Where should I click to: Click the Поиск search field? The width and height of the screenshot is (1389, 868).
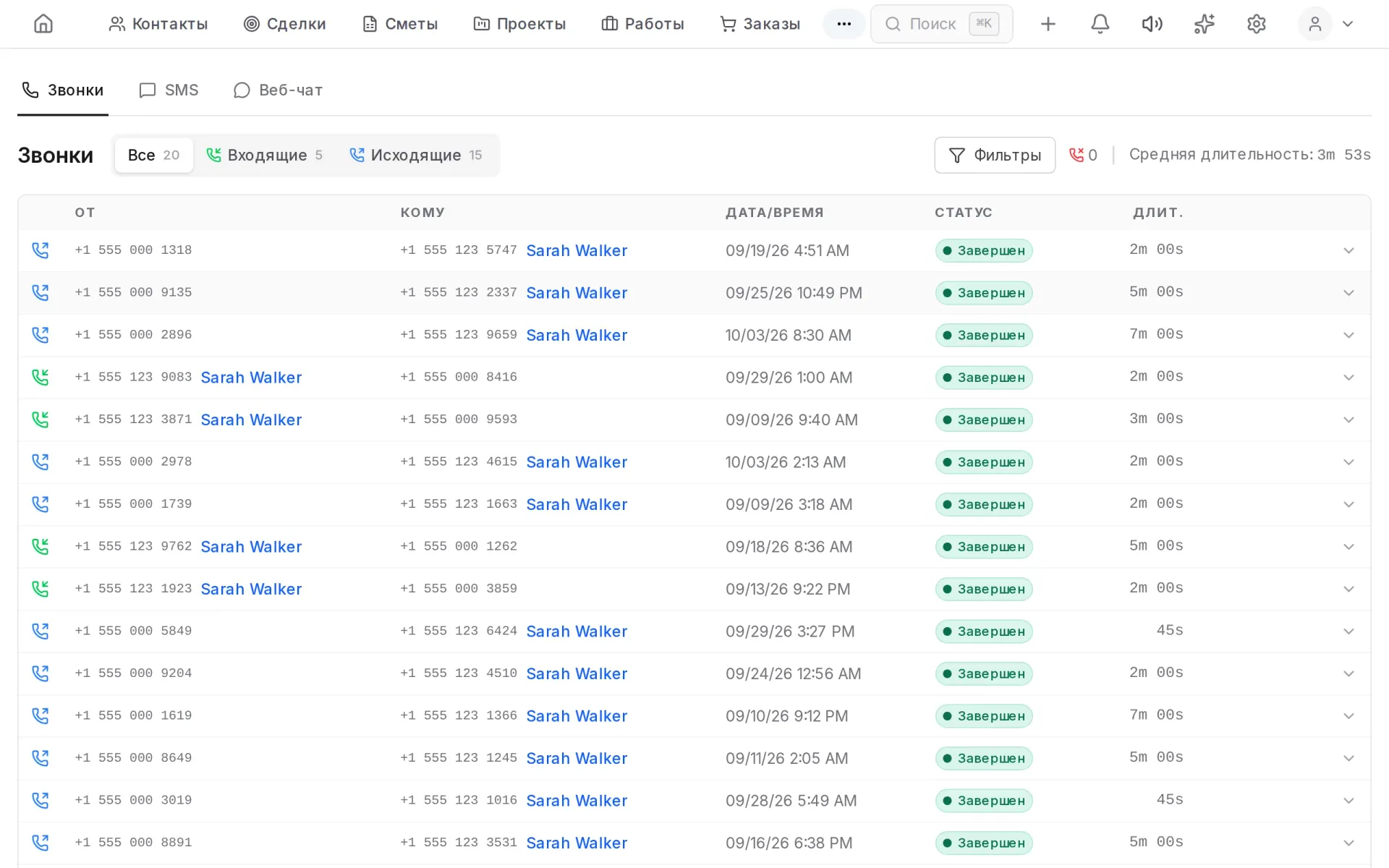941,24
